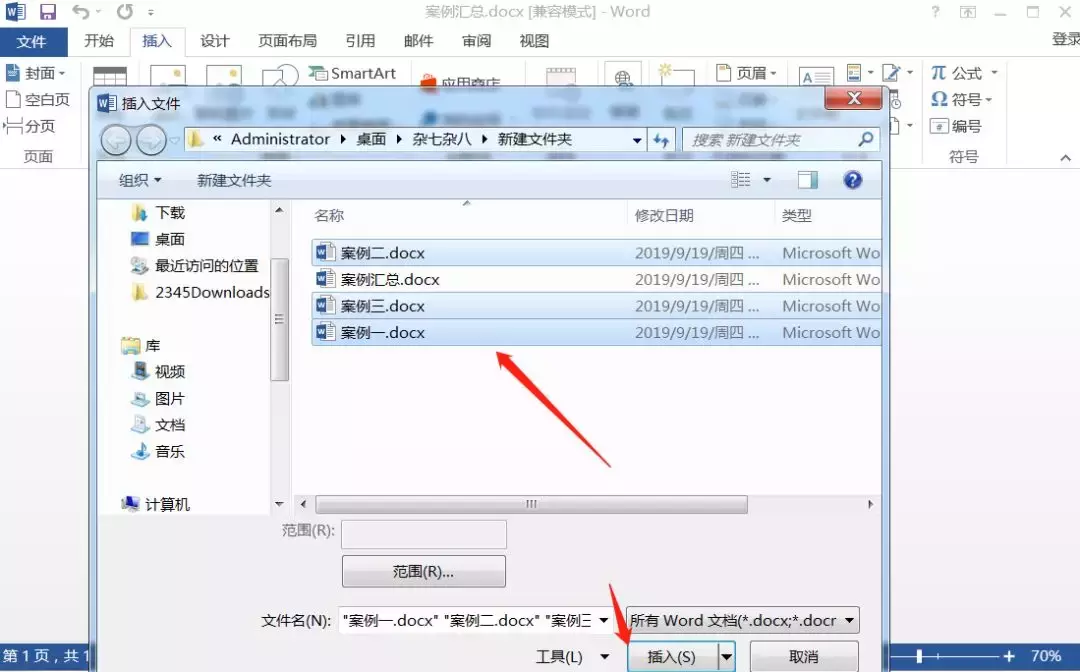Click the Save icon in Word title bar
The height and width of the screenshot is (672, 1080).
47,12
